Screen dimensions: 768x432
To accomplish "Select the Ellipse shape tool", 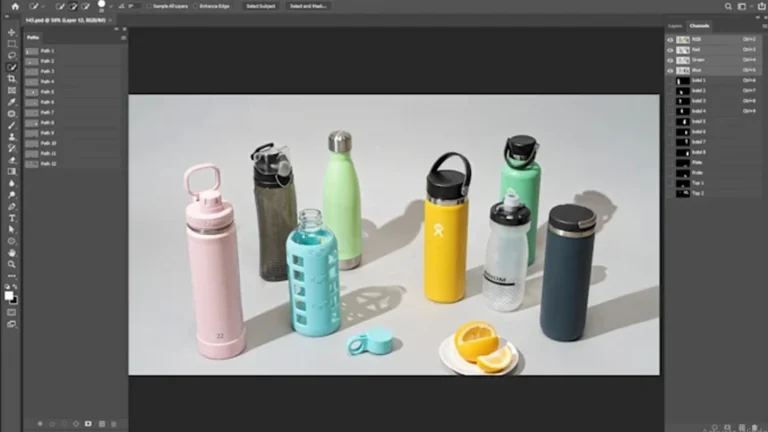I will [12, 241].
